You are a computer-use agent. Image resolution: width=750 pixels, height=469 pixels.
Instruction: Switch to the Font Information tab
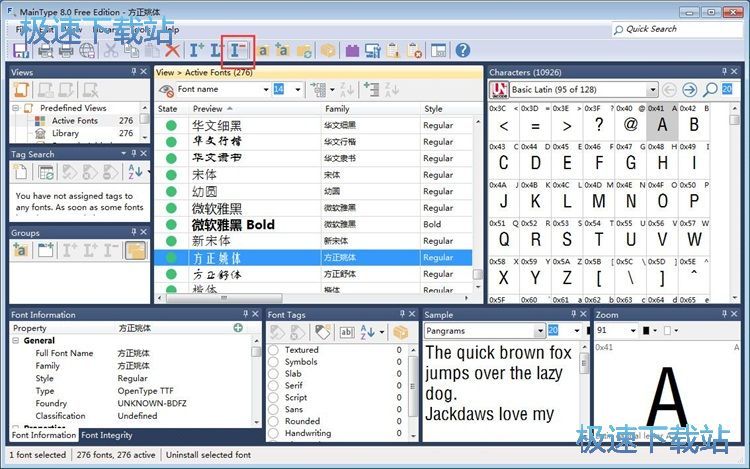click(x=44, y=435)
